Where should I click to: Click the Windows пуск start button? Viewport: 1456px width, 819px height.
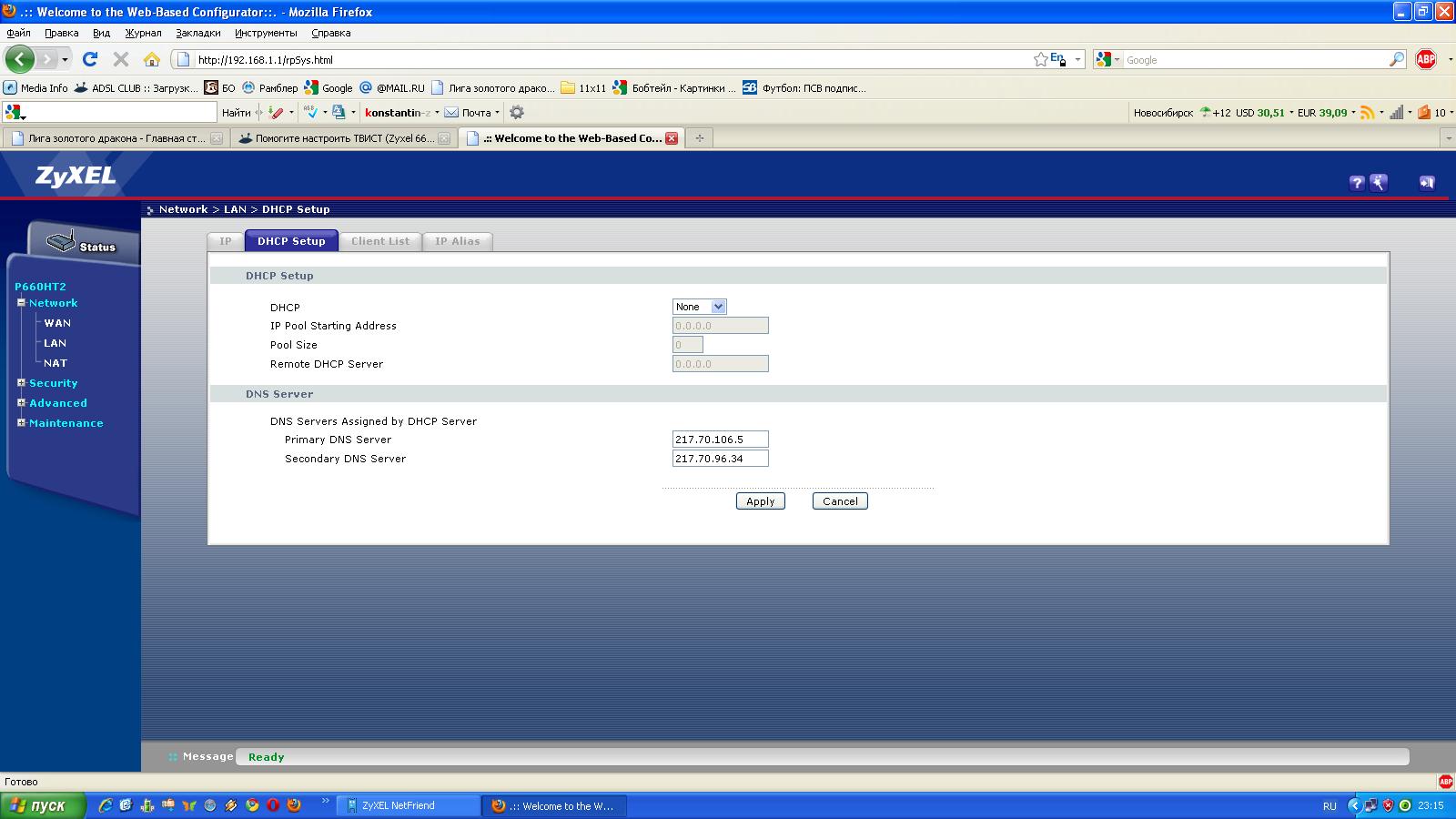43,805
